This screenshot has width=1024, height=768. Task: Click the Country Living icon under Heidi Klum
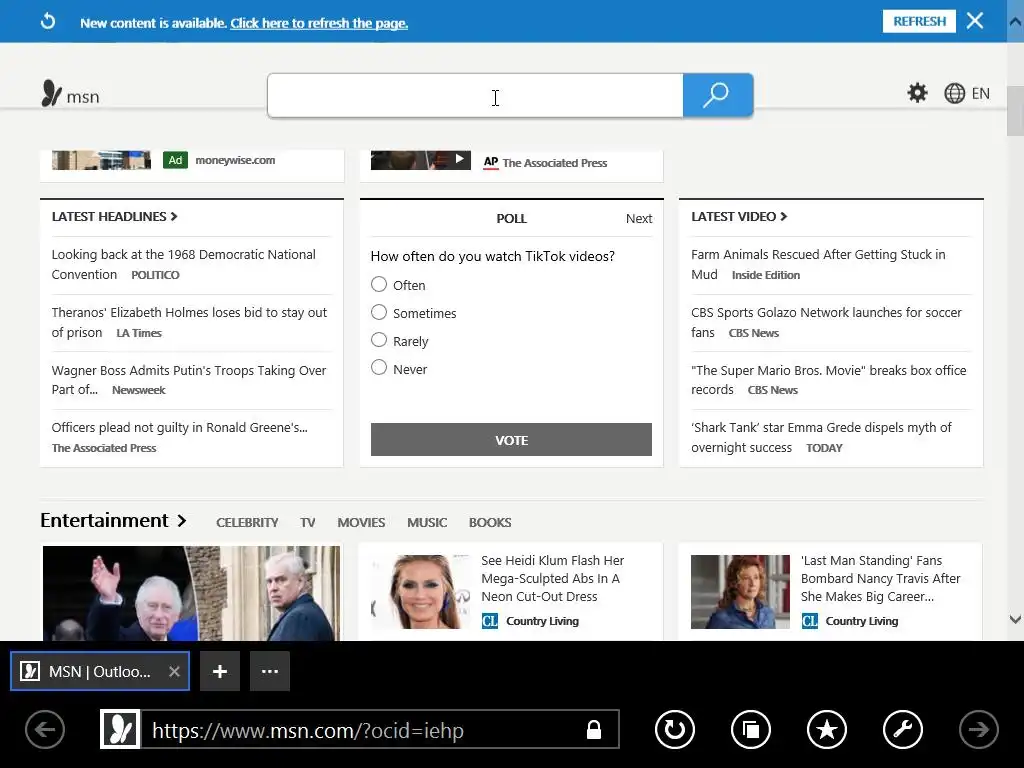(x=490, y=621)
